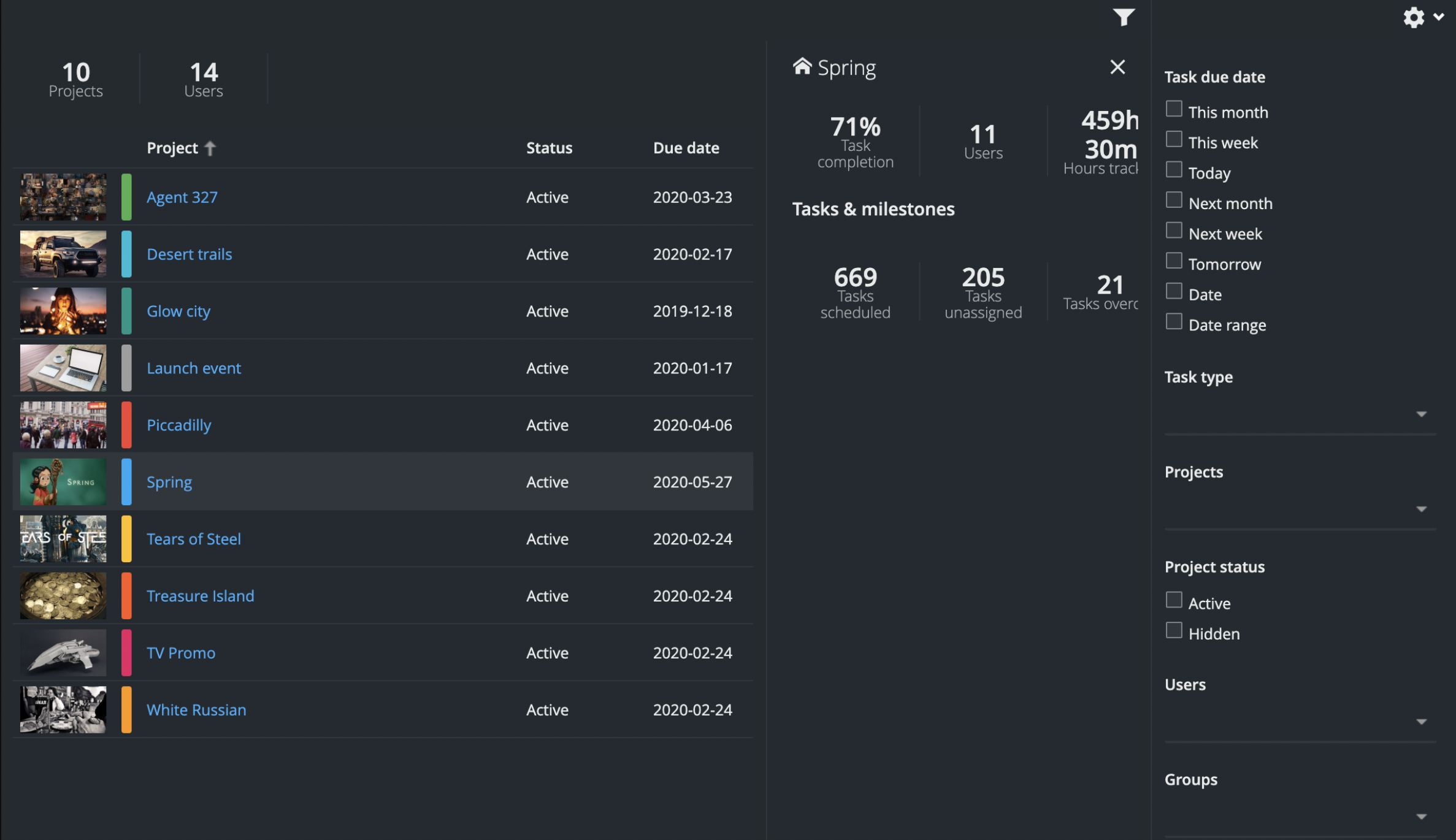
Task: Click the Piccadilly red status bar
Action: (x=126, y=424)
